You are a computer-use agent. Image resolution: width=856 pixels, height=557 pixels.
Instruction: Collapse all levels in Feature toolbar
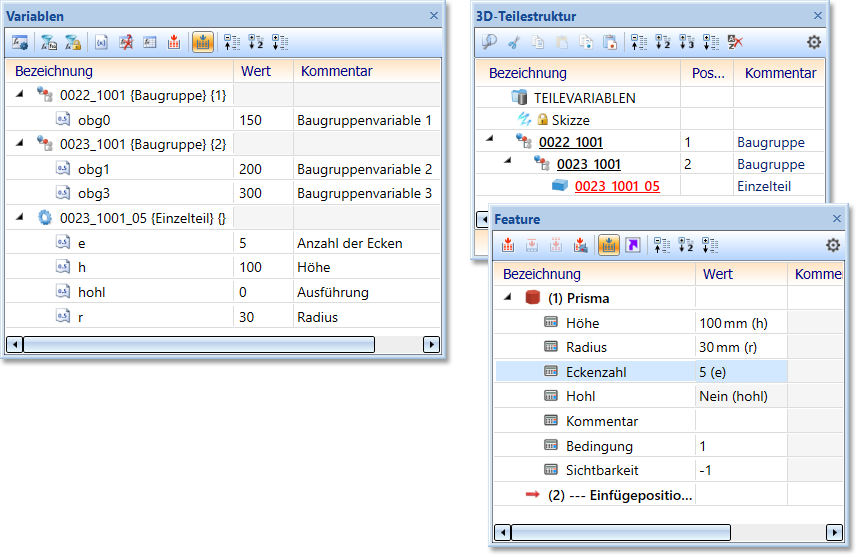pos(662,245)
